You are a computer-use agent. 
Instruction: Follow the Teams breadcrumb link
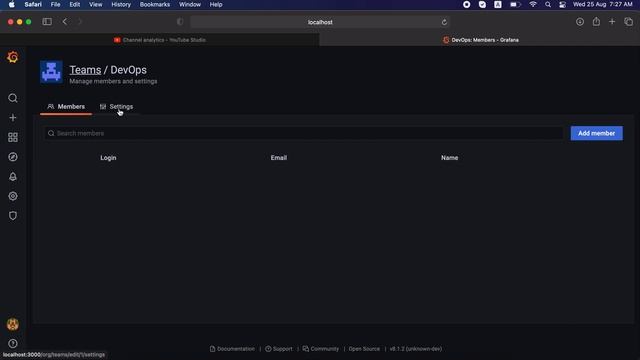pos(85,70)
